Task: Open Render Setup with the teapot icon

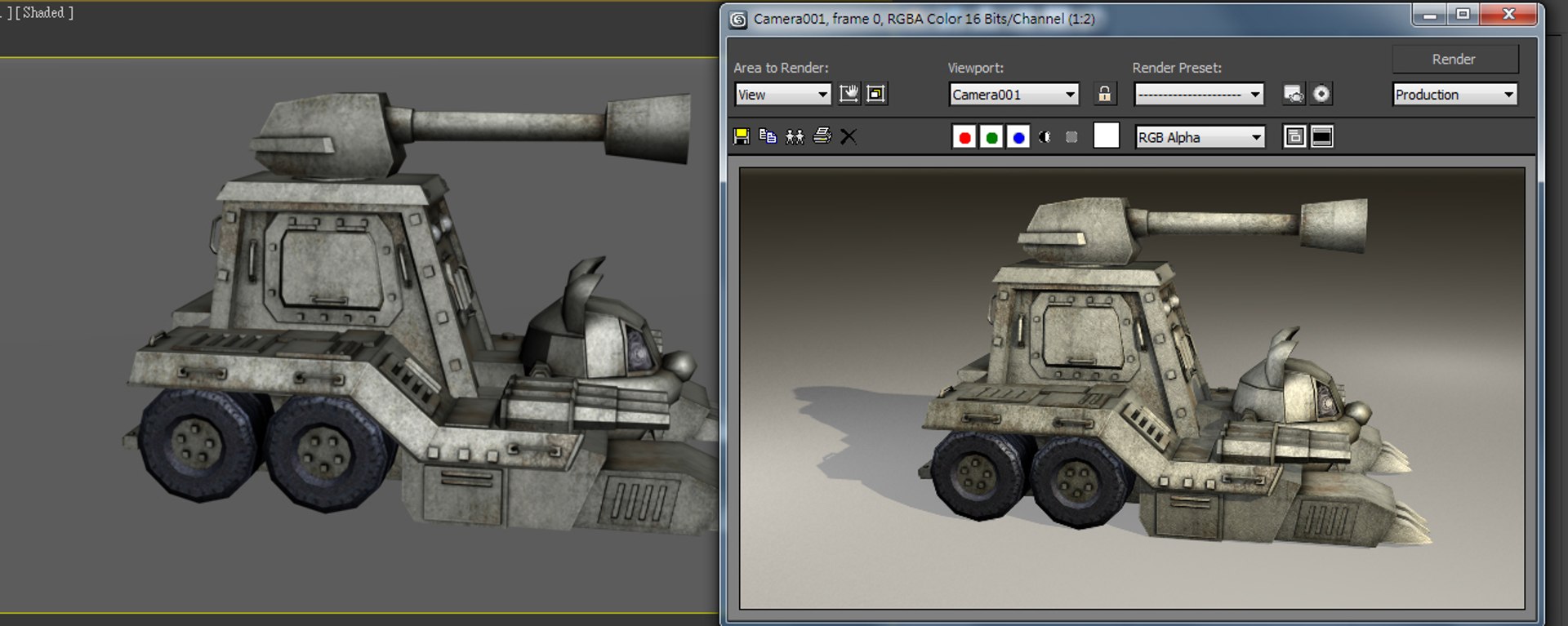Action: 1294,94
